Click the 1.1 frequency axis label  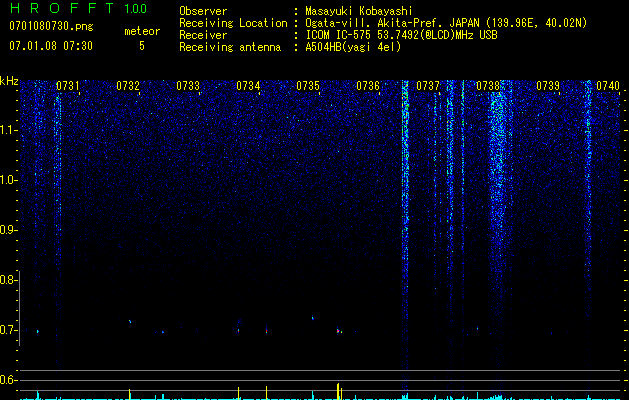(8, 130)
